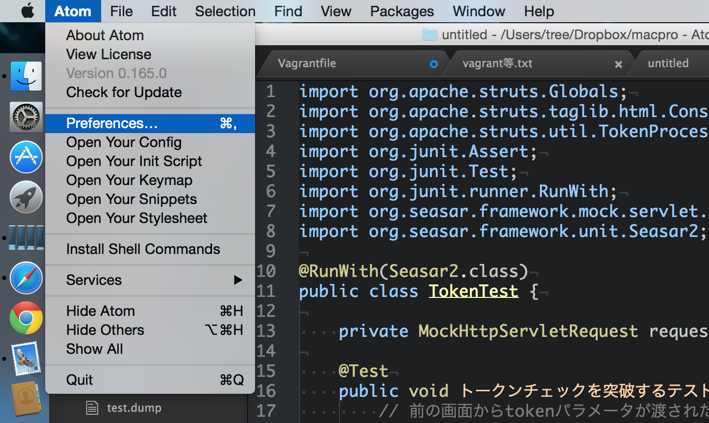The width and height of the screenshot is (709, 423).
Task: Open Finder from the Dock
Action: coord(26,76)
